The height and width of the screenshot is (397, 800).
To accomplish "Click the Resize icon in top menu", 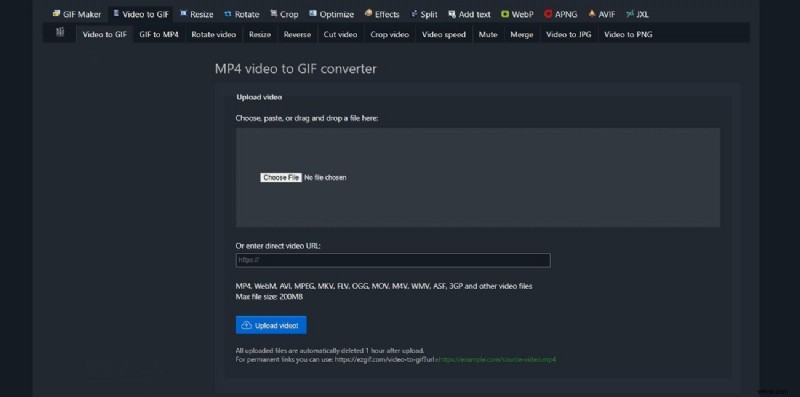I will [x=184, y=14].
